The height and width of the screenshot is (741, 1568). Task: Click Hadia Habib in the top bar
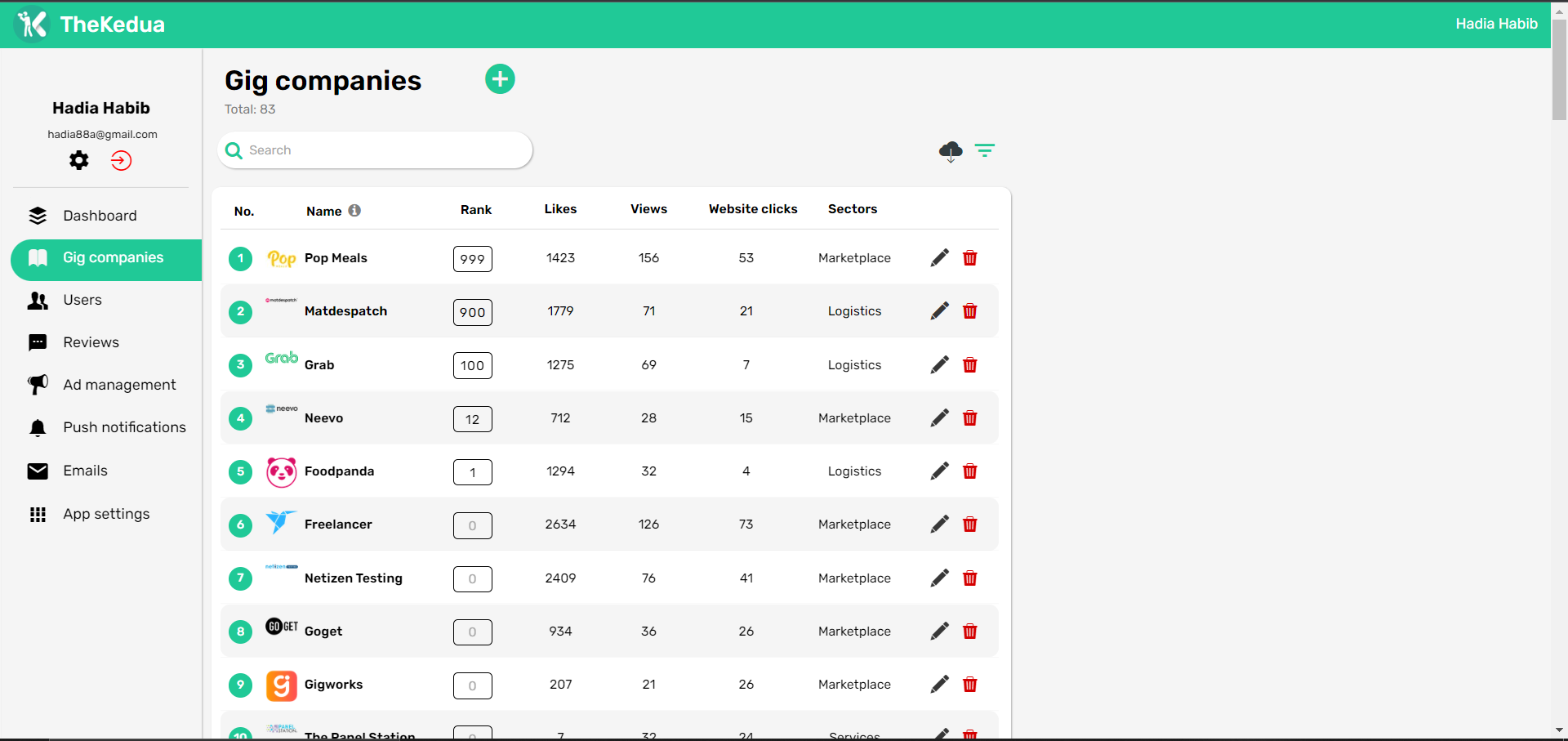click(1496, 24)
